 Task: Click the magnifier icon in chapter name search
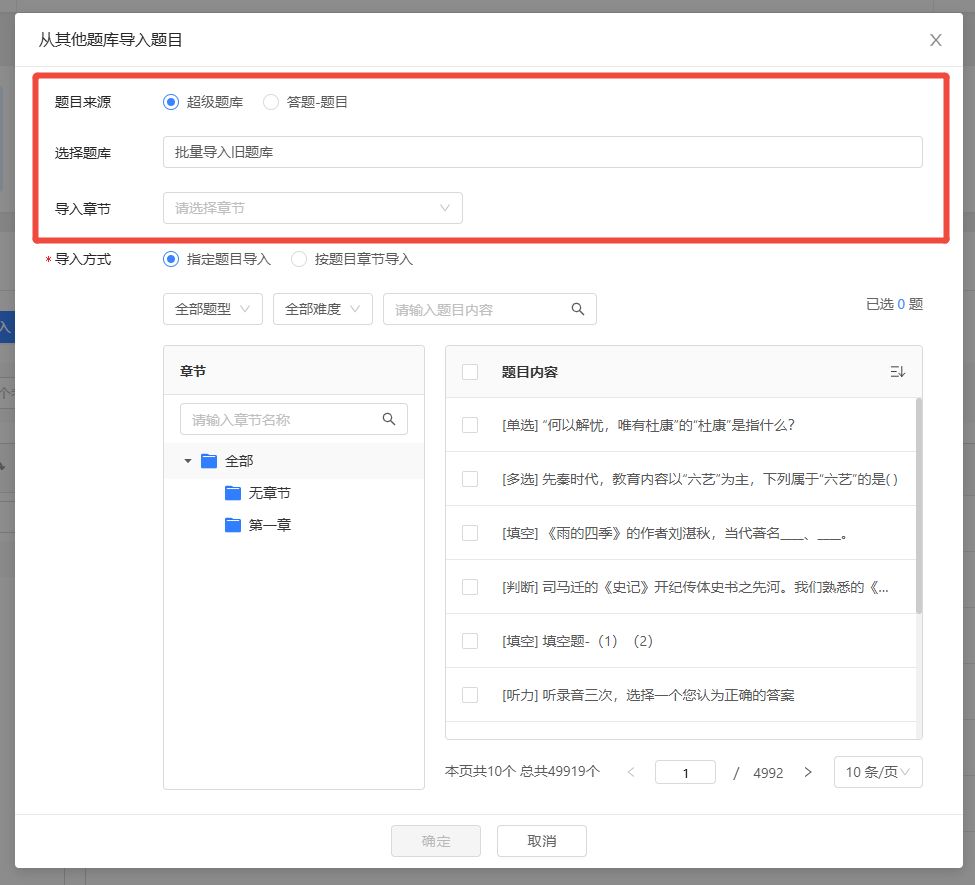click(x=389, y=420)
